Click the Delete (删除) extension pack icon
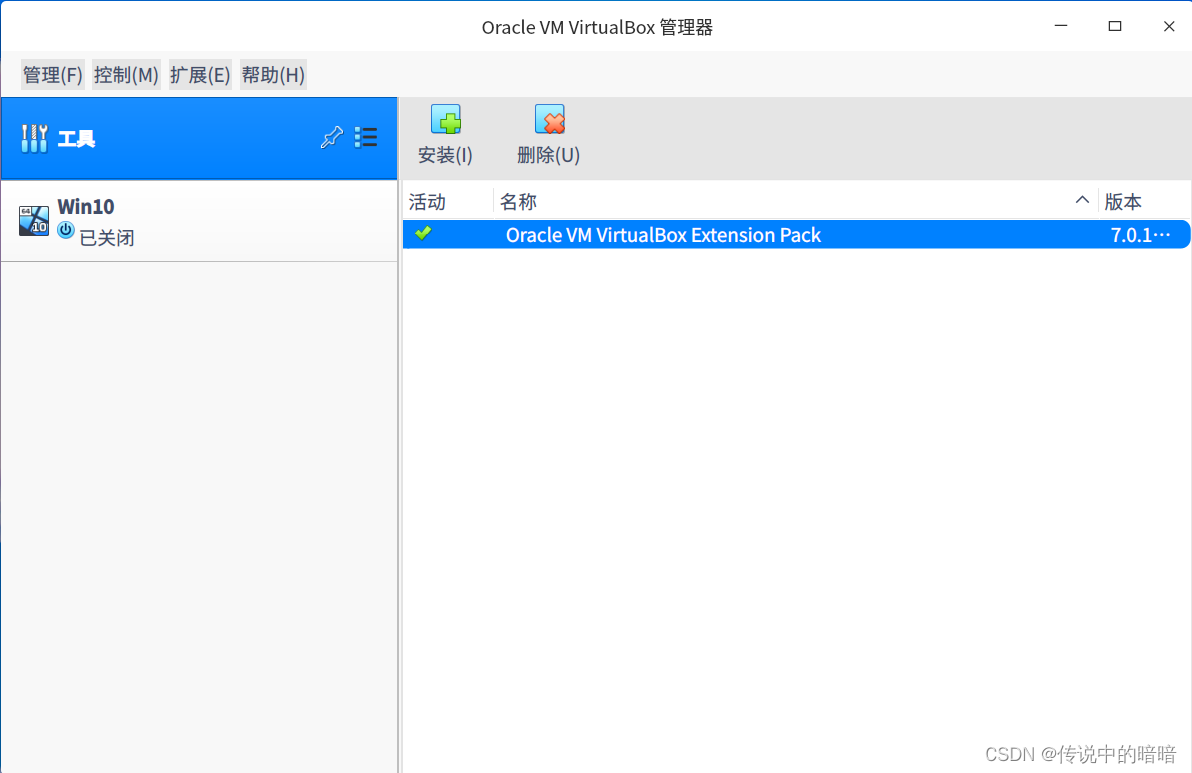1192x773 pixels. pos(549,119)
